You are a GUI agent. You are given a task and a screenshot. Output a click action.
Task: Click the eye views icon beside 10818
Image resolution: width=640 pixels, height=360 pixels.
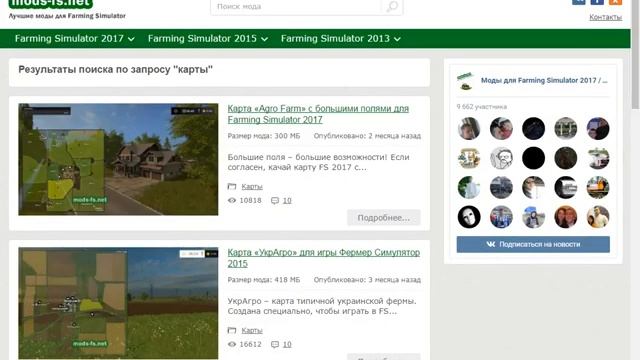point(232,200)
